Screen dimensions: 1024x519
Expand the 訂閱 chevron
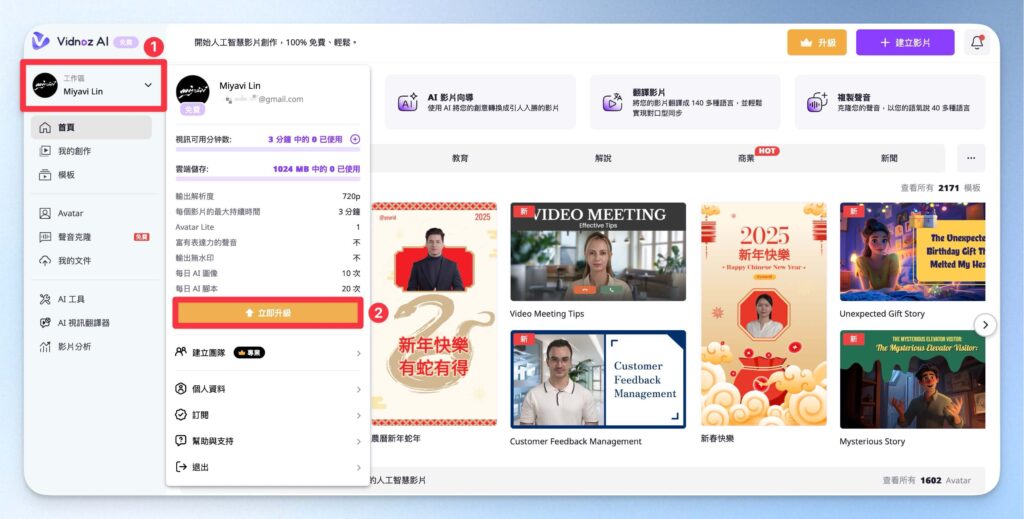click(359, 415)
